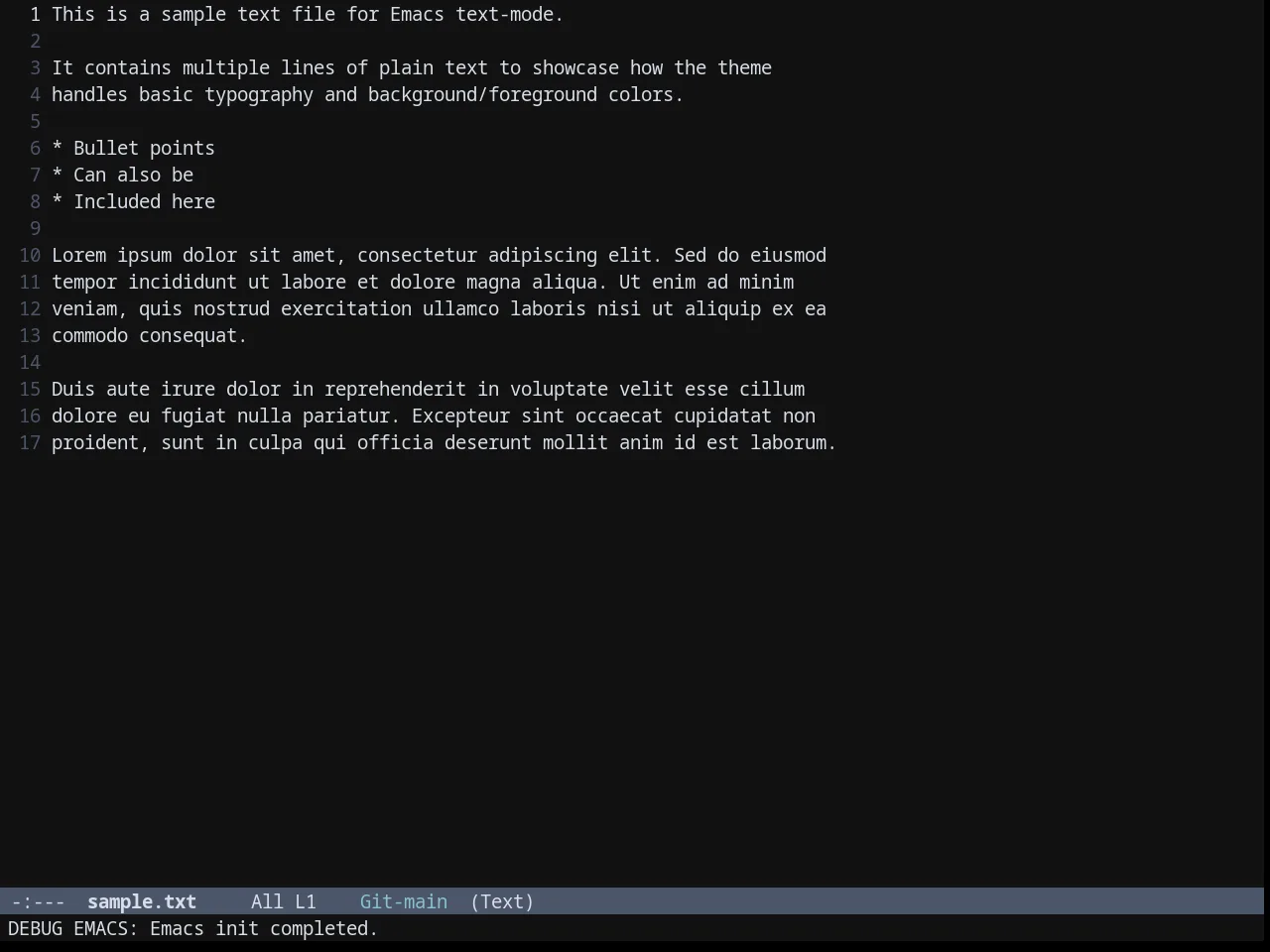Click the Git-main version control indicator
Image resolution: width=1270 pixels, height=952 pixels.
tap(404, 901)
